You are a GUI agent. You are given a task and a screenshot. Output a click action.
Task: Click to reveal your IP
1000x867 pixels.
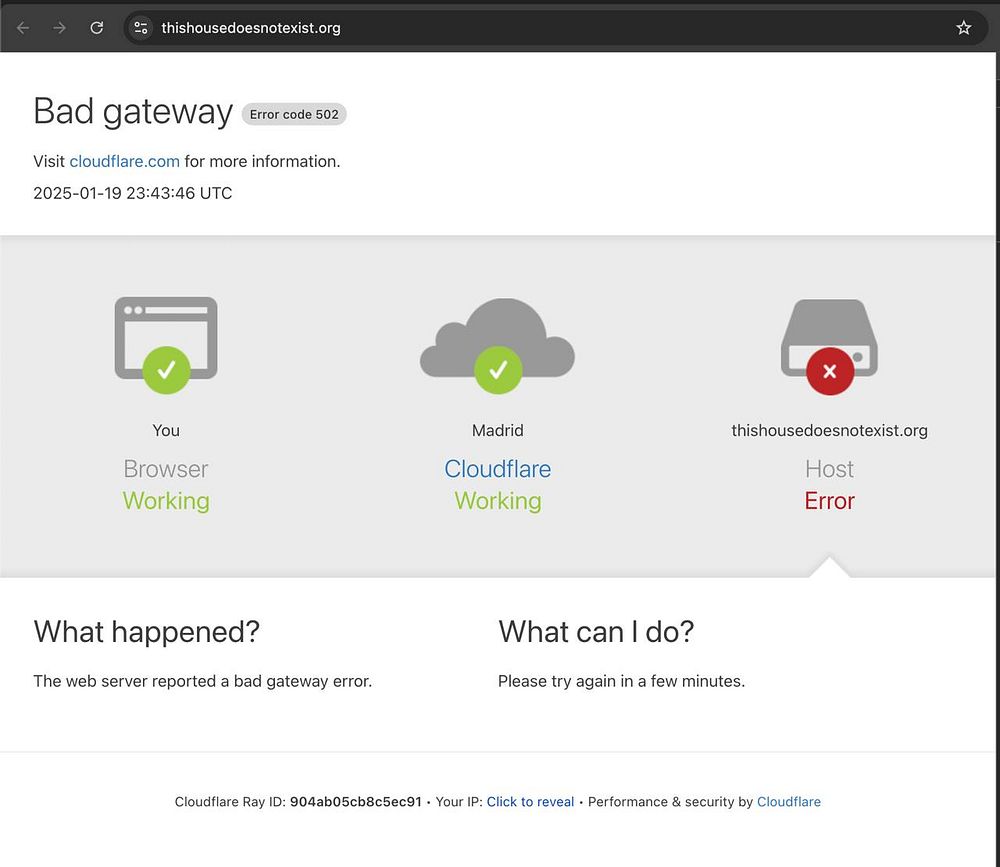(x=530, y=802)
